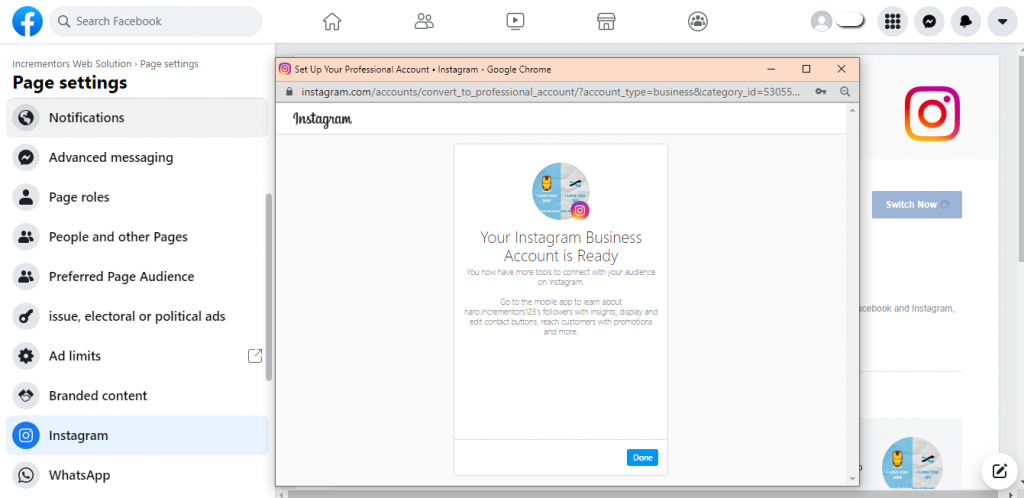Click the Facebook logo icon
This screenshot has width=1024, height=498.
27,21
